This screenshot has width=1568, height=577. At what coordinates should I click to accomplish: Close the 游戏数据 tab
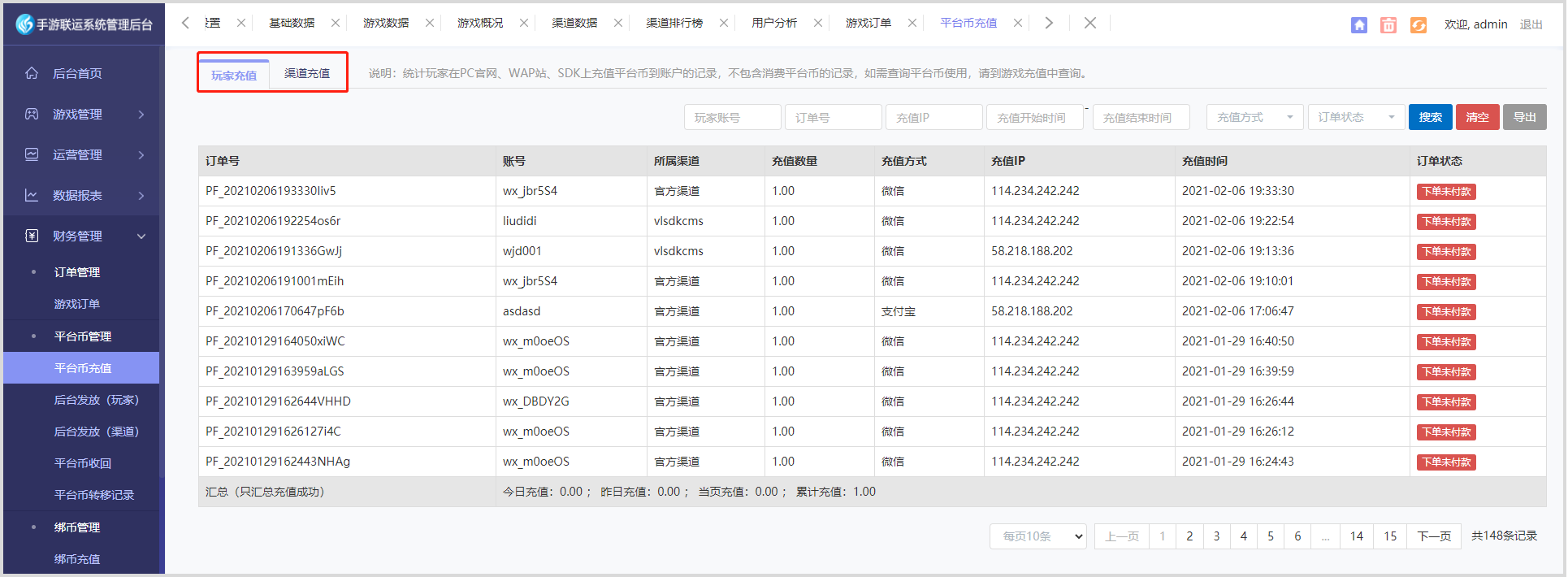click(430, 23)
